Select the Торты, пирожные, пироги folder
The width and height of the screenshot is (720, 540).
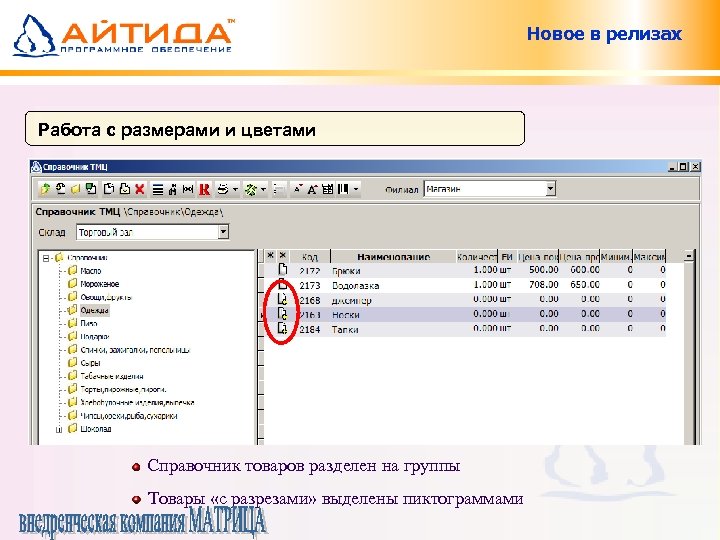[123, 389]
